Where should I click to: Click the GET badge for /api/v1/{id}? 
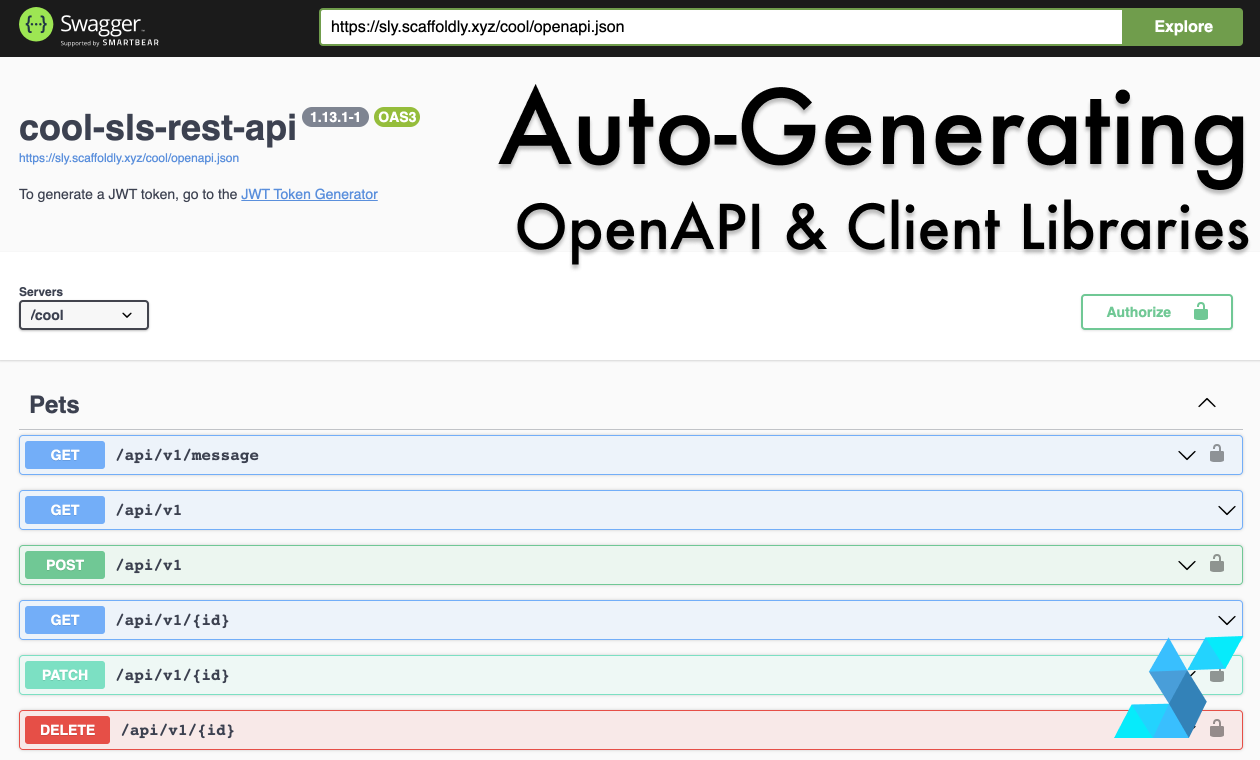pyautogui.click(x=65, y=620)
